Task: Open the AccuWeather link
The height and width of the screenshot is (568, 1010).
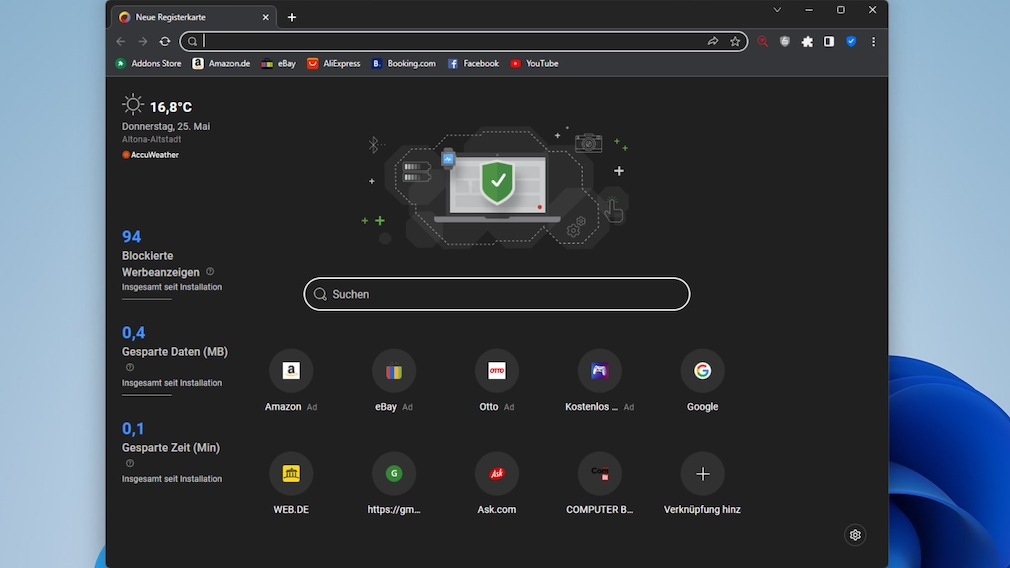Action: click(150, 155)
